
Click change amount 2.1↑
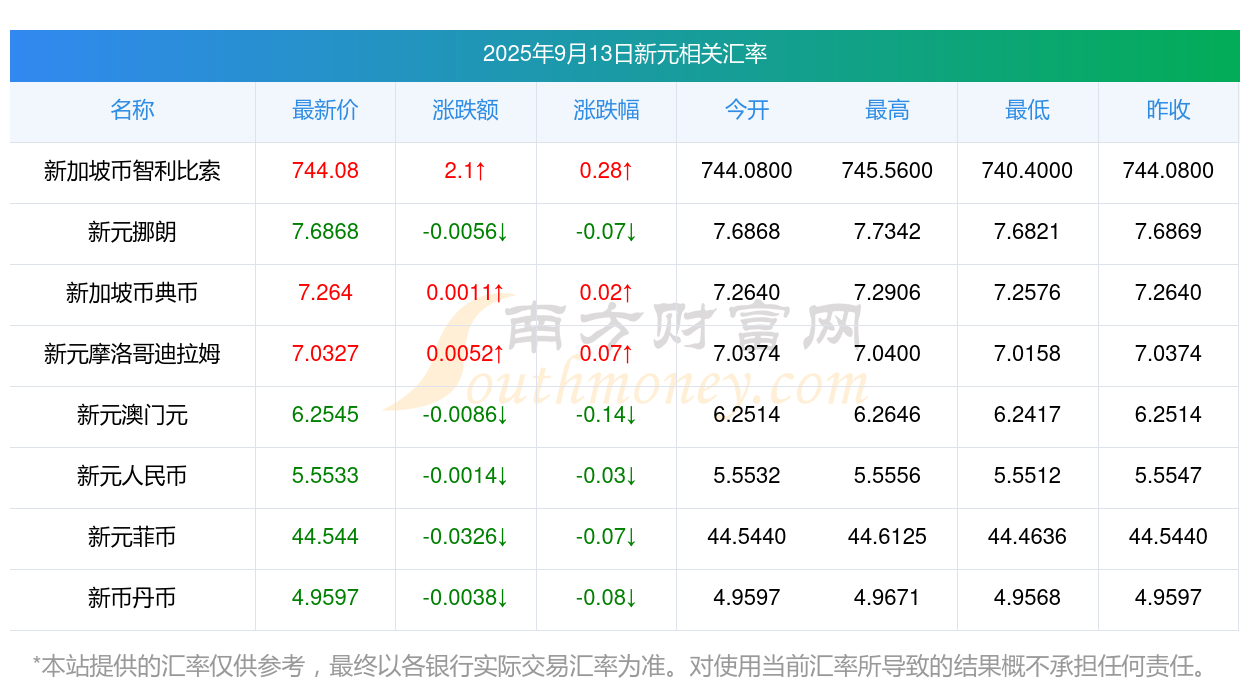[x=466, y=171]
